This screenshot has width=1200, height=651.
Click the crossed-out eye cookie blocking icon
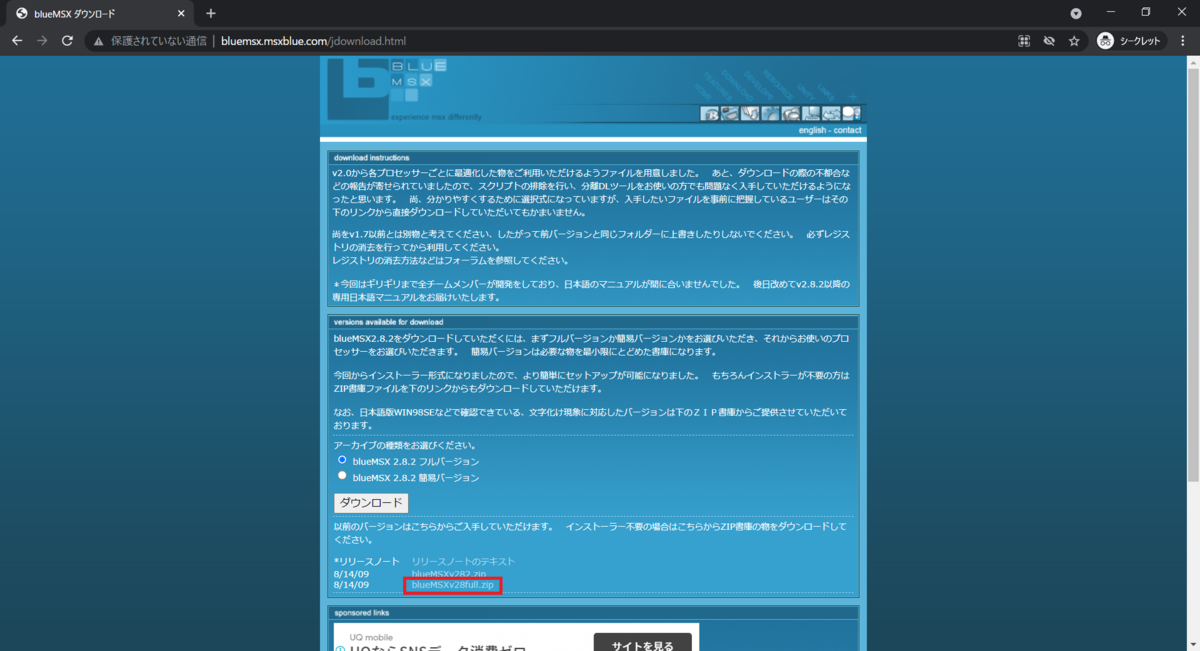pyautogui.click(x=1049, y=41)
